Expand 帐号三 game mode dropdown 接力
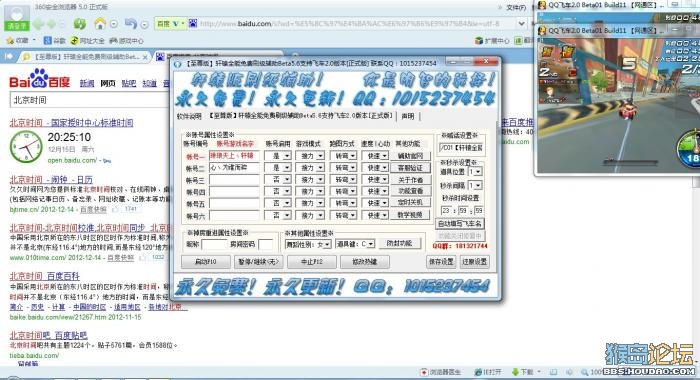The image size is (700, 380). coord(311,180)
